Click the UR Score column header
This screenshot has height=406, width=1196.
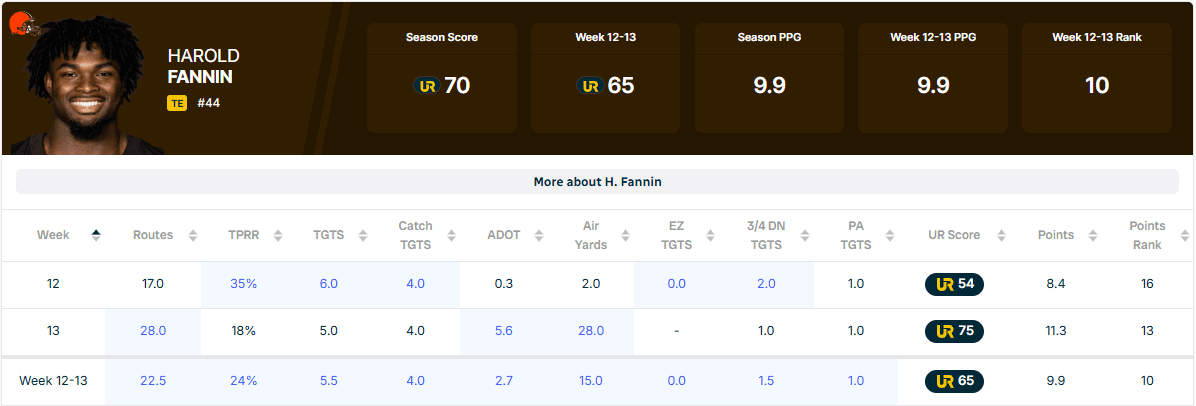tap(952, 235)
